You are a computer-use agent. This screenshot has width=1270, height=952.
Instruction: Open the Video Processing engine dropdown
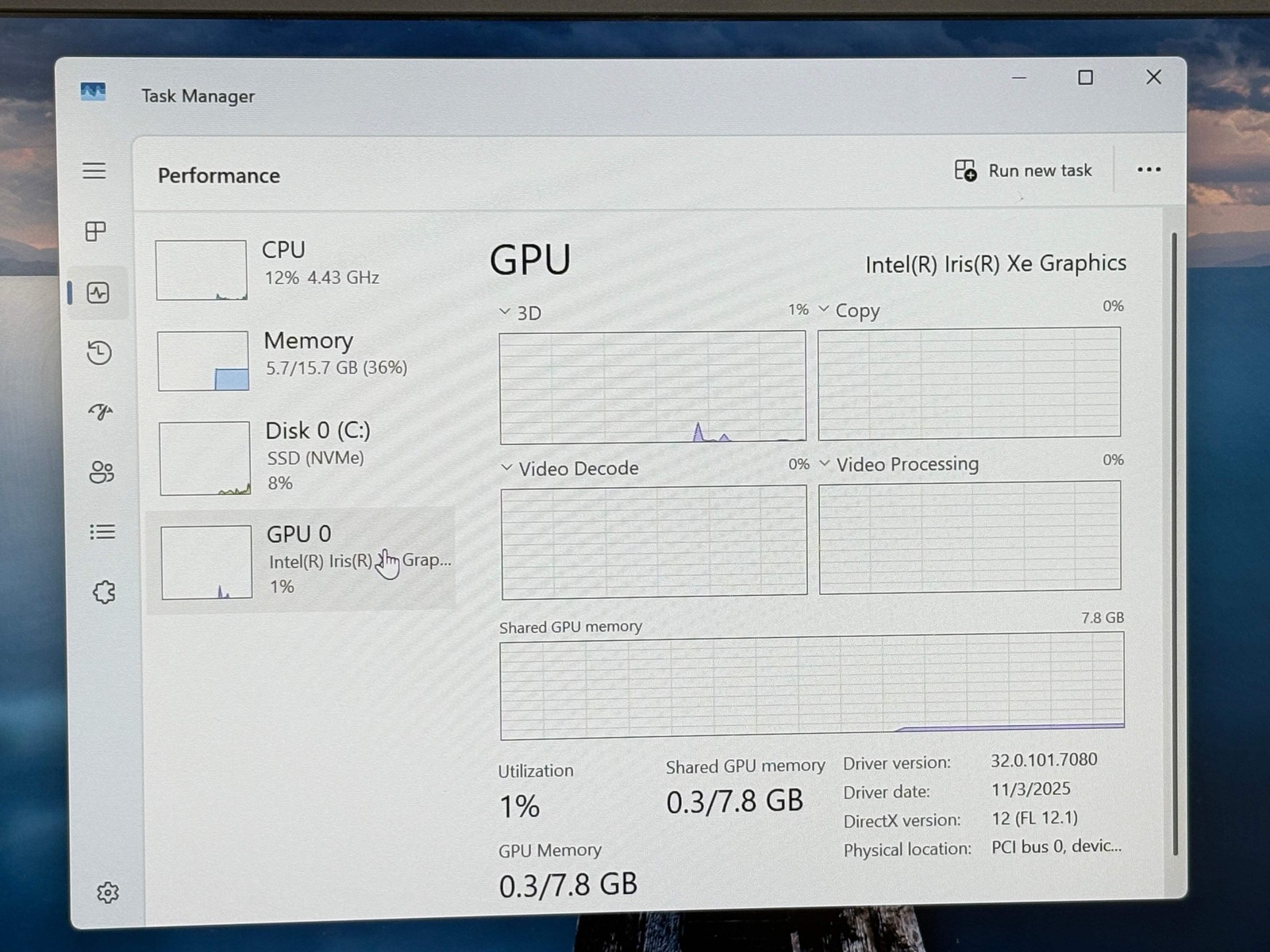[825, 463]
